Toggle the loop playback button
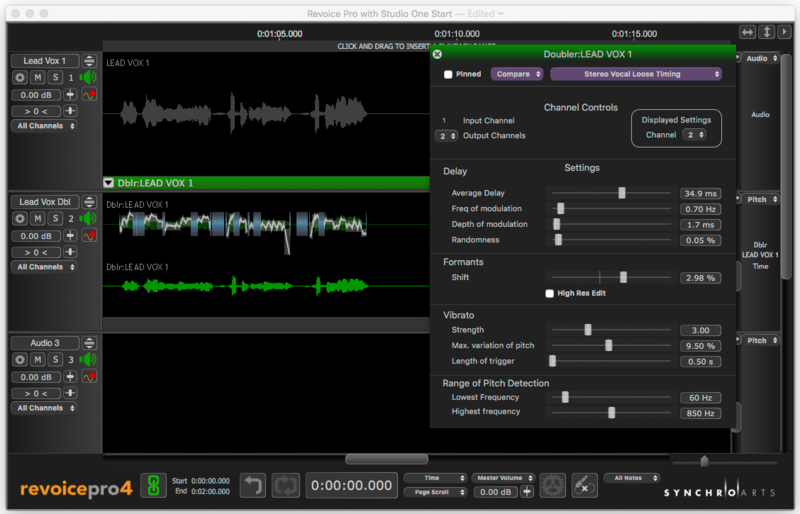This screenshot has width=800, height=514. pyautogui.click(x=285, y=486)
